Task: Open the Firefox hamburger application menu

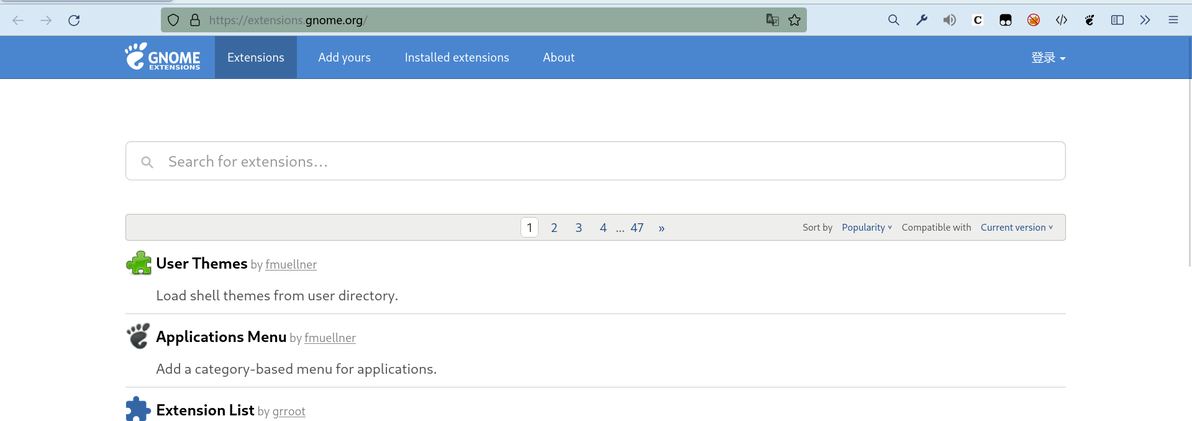Action: pos(1173,20)
